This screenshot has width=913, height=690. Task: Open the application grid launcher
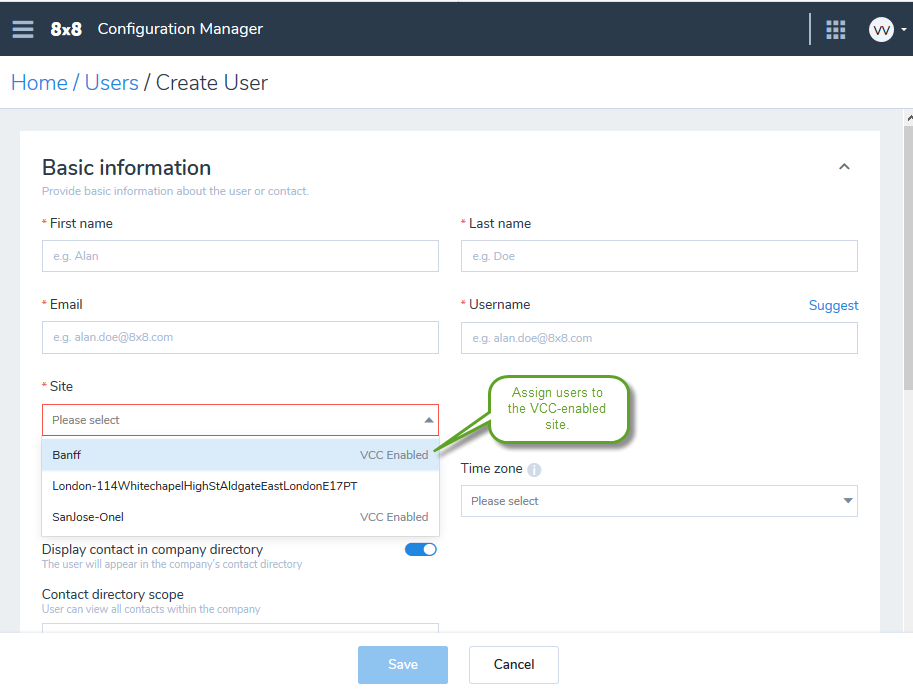[836, 29]
